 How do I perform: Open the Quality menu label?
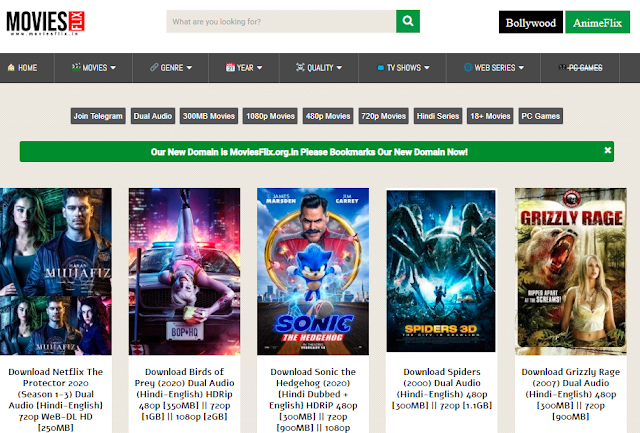pyautogui.click(x=320, y=68)
